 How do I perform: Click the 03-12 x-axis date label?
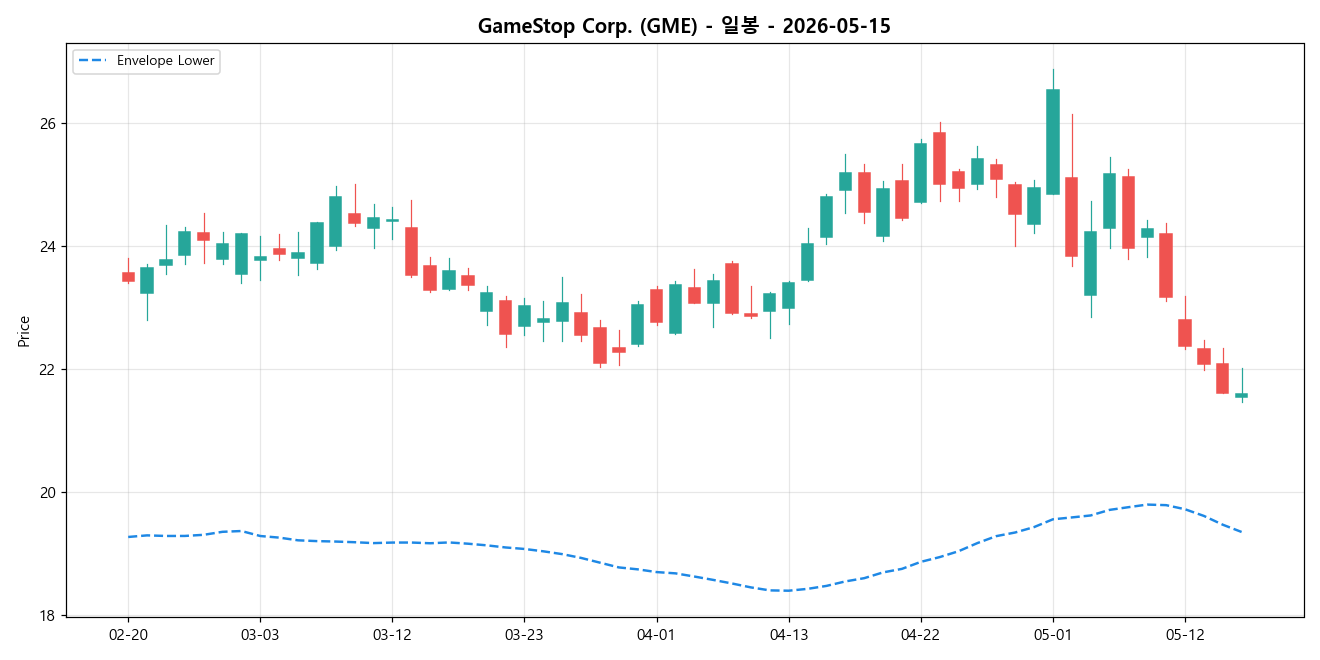click(x=392, y=634)
